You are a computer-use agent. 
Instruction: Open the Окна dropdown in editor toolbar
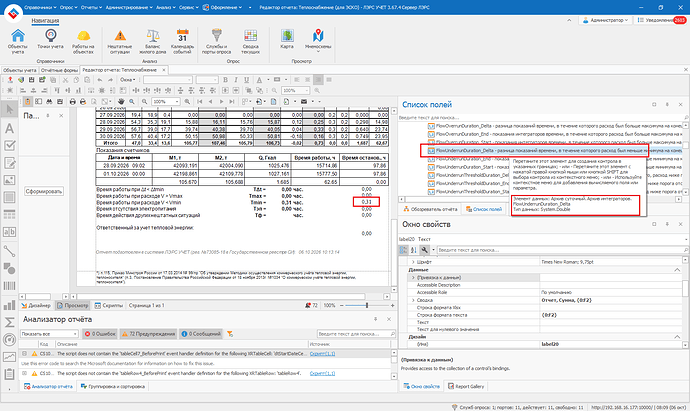(x=128, y=80)
